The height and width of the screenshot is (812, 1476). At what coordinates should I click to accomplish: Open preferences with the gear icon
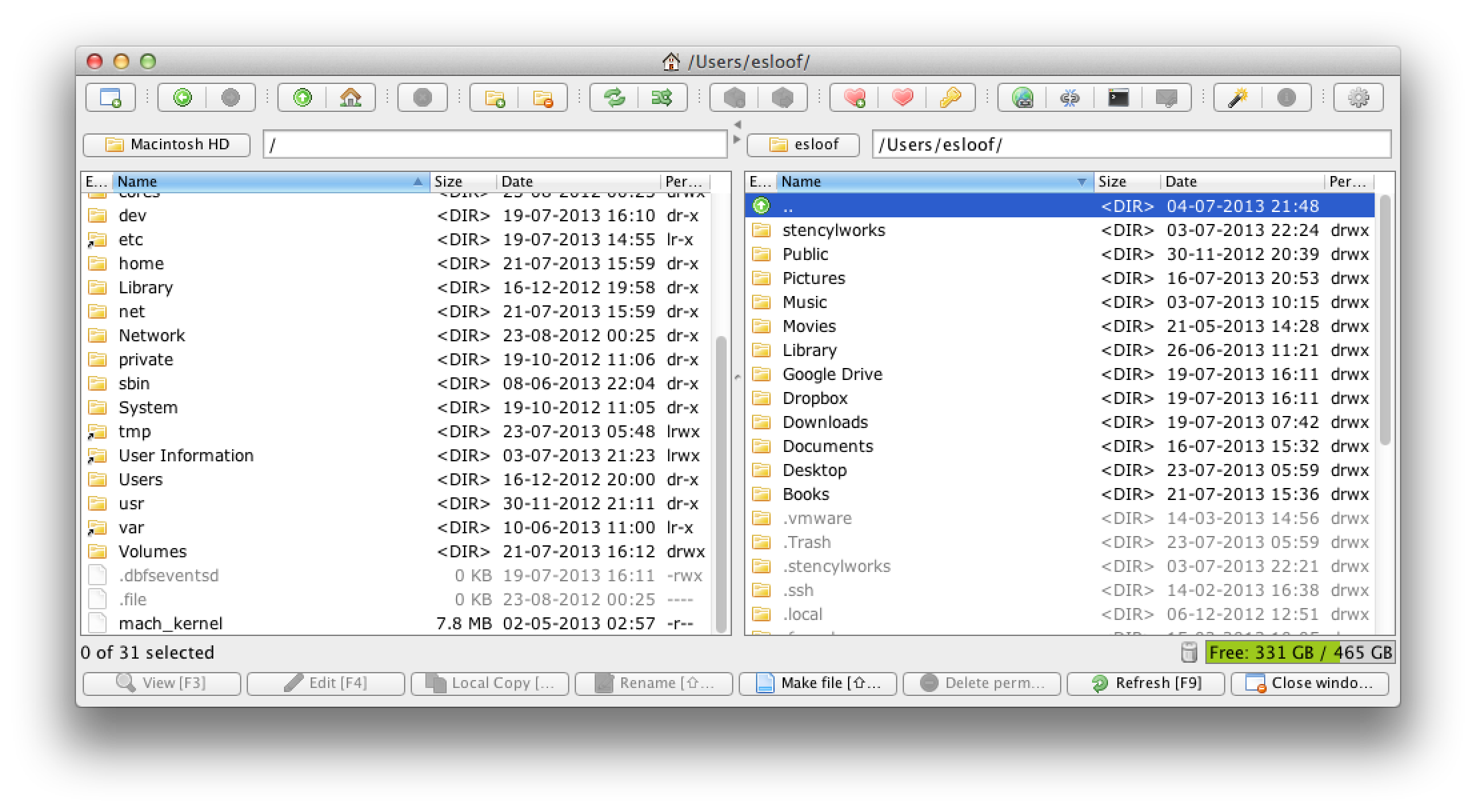coord(1359,98)
